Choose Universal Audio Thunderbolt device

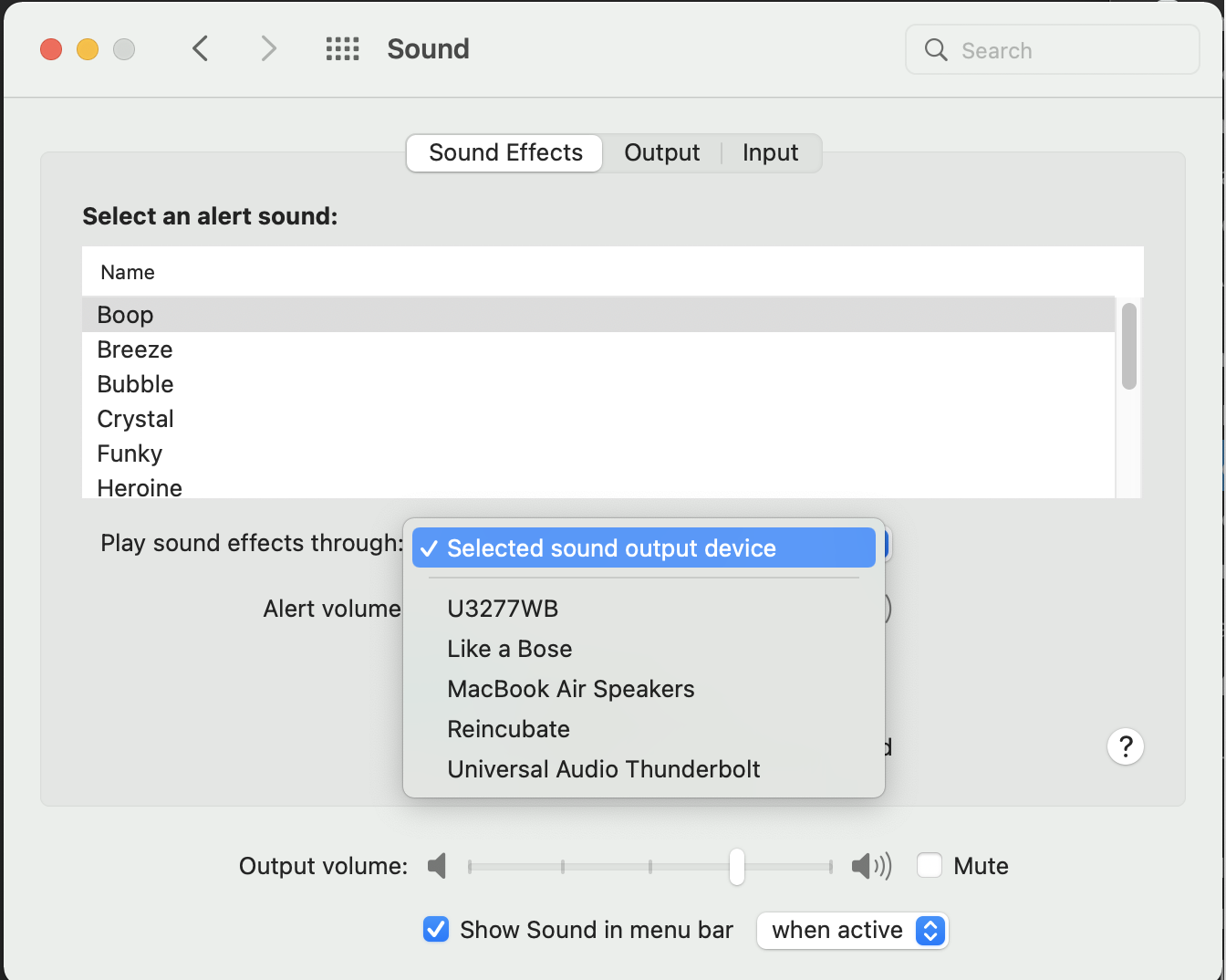(x=644, y=769)
